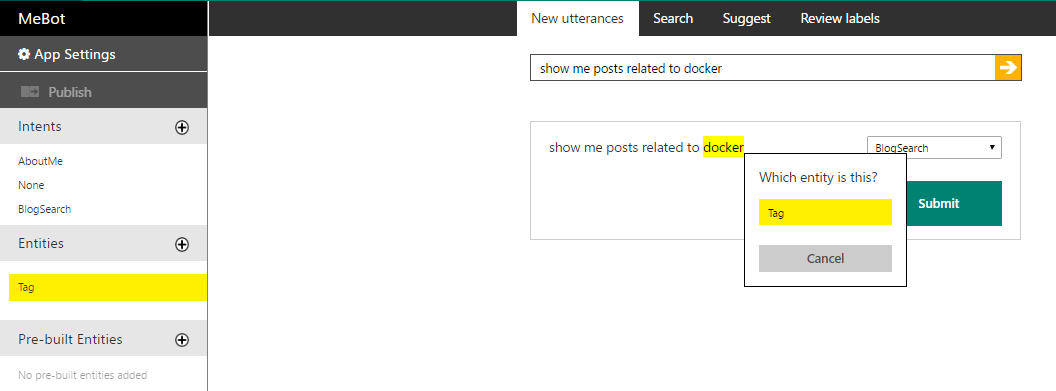Click the gear icon beside App Settings
The width and height of the screenshot is (1056, 391).
tap(24, 55)
